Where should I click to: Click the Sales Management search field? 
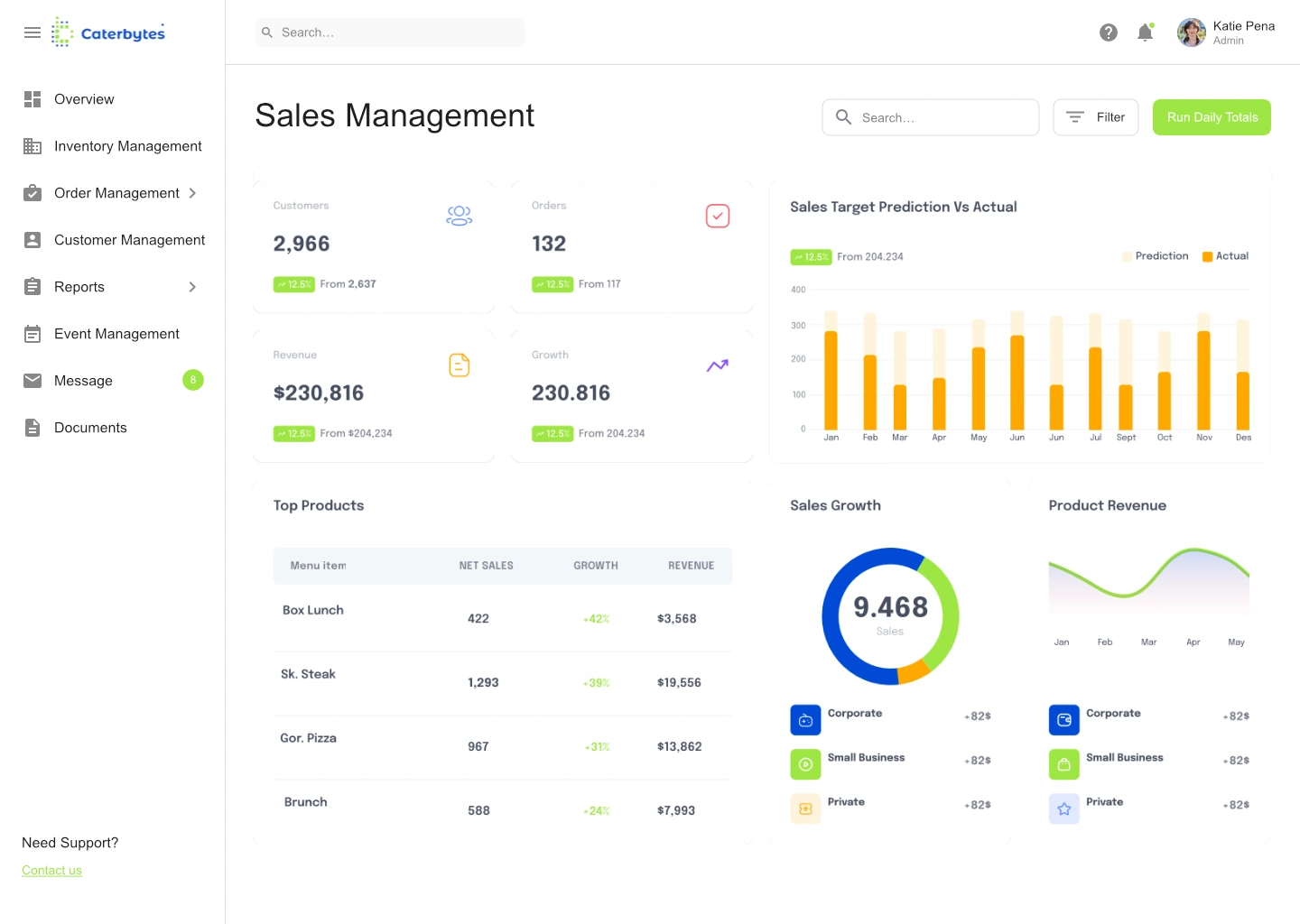[x=930, y=117]
